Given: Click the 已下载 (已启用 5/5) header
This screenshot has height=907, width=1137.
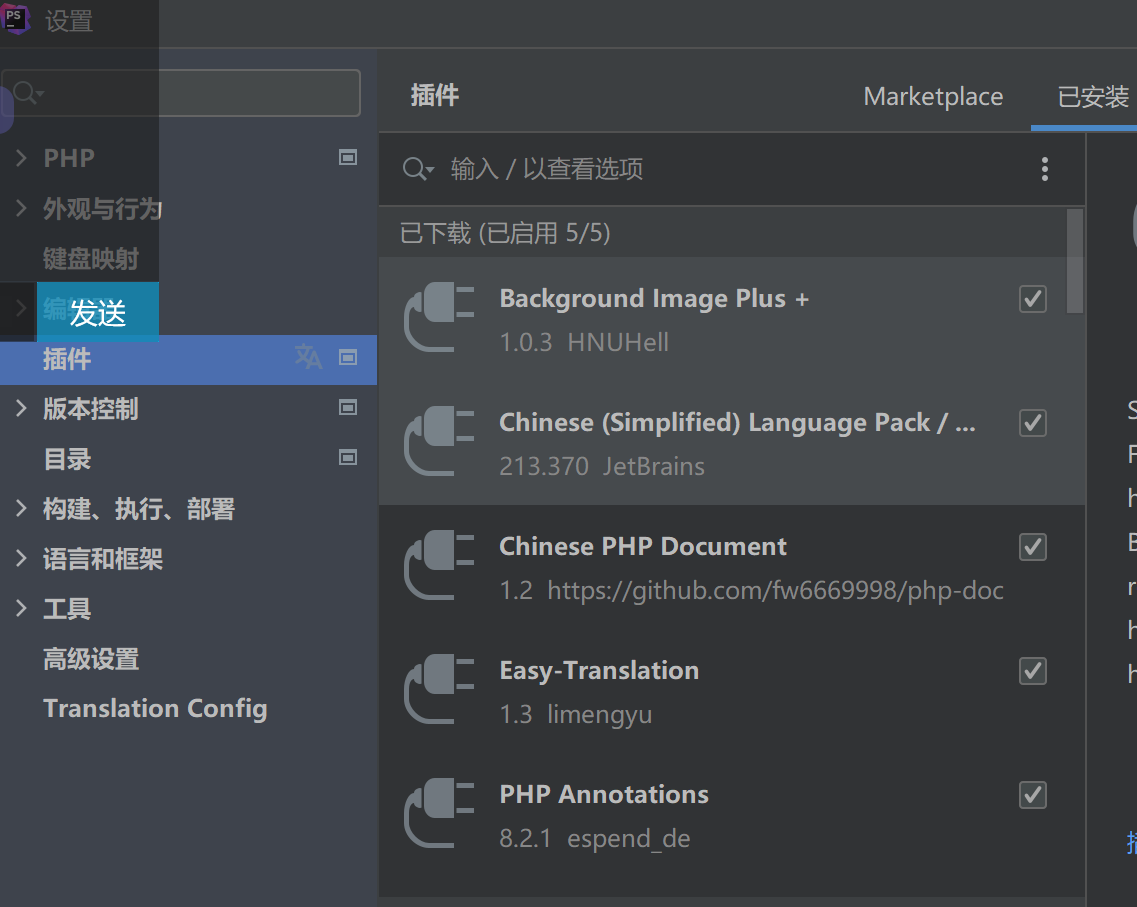Looking at the screenshot, I should tap(505, 233).
